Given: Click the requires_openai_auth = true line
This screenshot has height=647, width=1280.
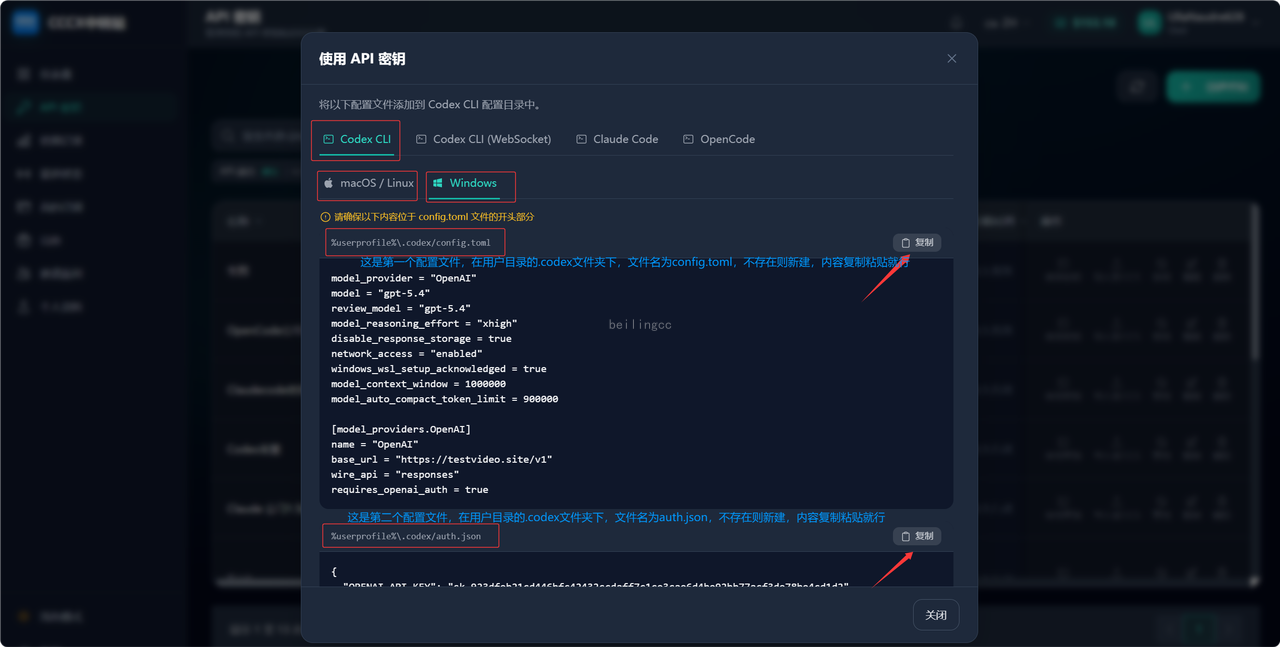Looking at the screenshot, I should 410,489.
